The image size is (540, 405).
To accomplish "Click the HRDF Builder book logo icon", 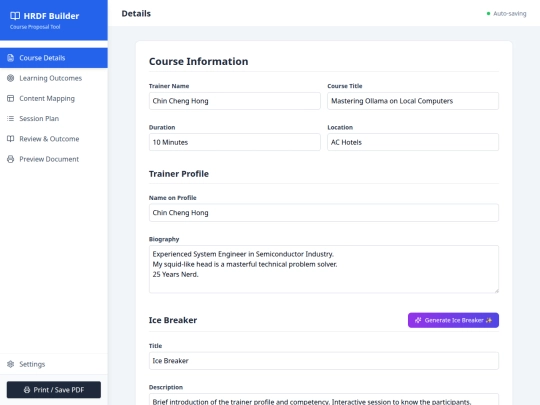I will (15, 16).
